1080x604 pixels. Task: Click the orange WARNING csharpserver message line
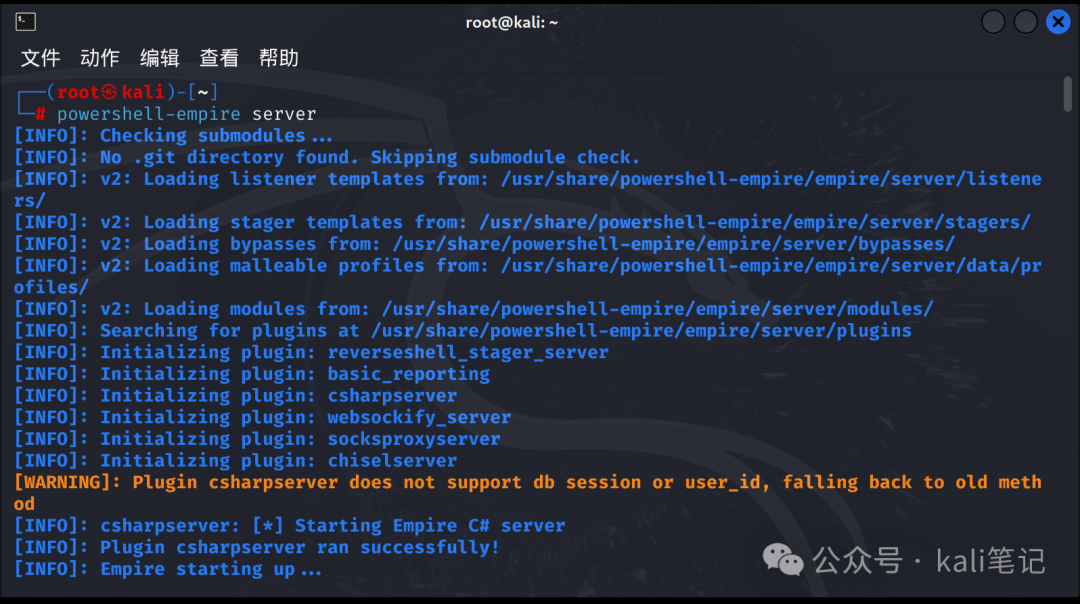[528, 493]
